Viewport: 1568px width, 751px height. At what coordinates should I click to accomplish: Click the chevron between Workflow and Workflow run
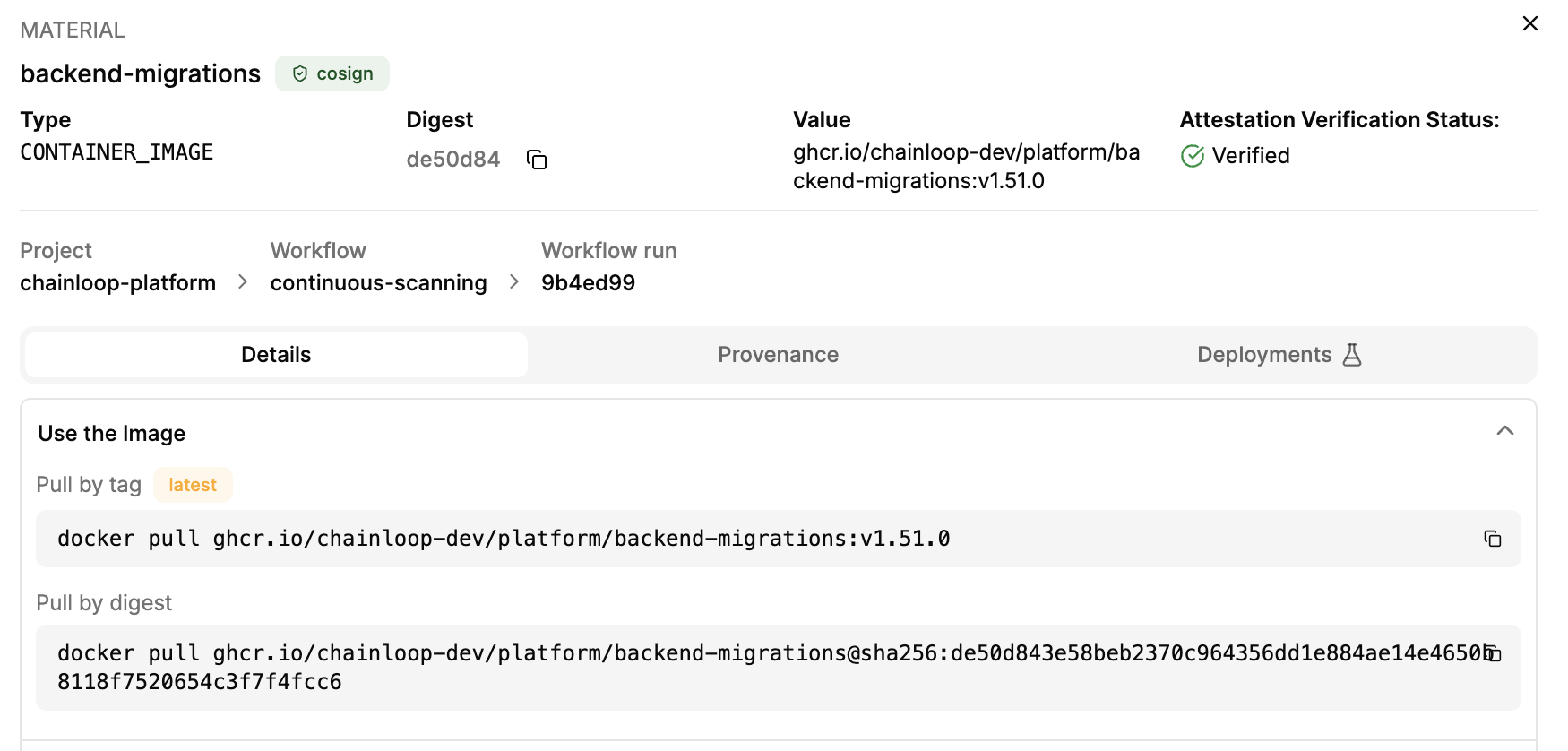pos(514,282)
